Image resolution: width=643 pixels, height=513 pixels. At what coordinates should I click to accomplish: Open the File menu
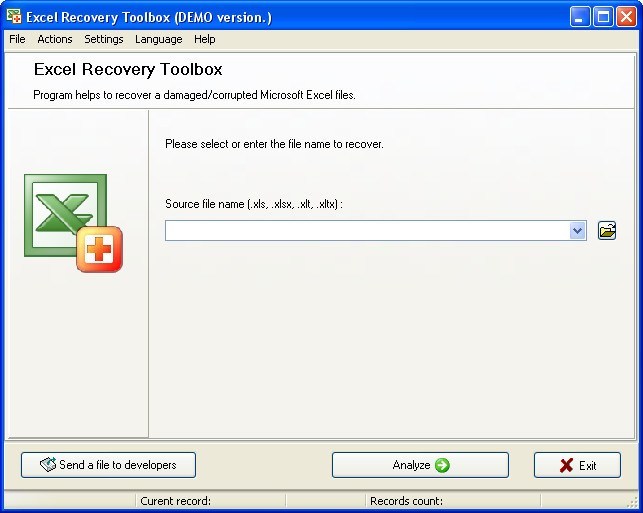(x=17, y=39)
